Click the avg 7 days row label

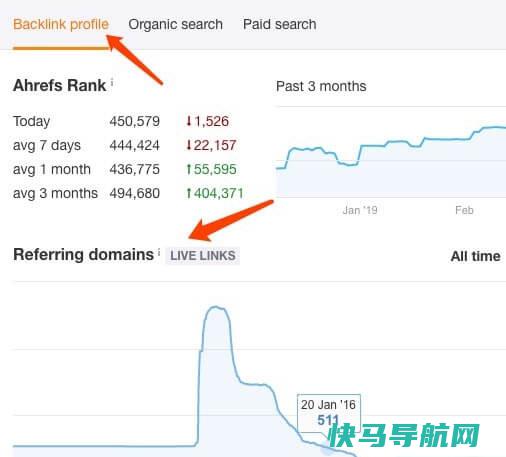47,146
